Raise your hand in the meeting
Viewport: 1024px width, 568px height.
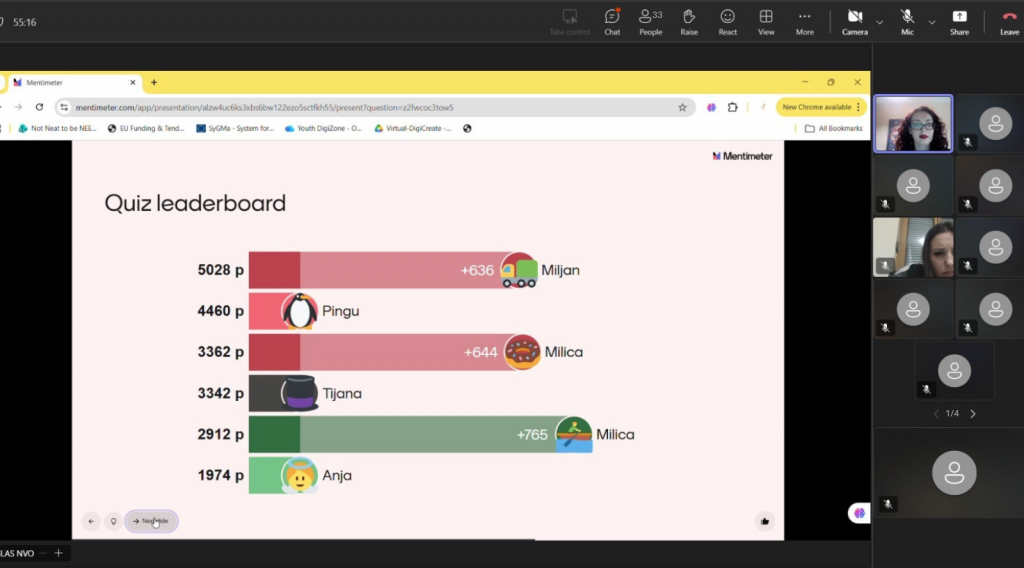point(689,20)
